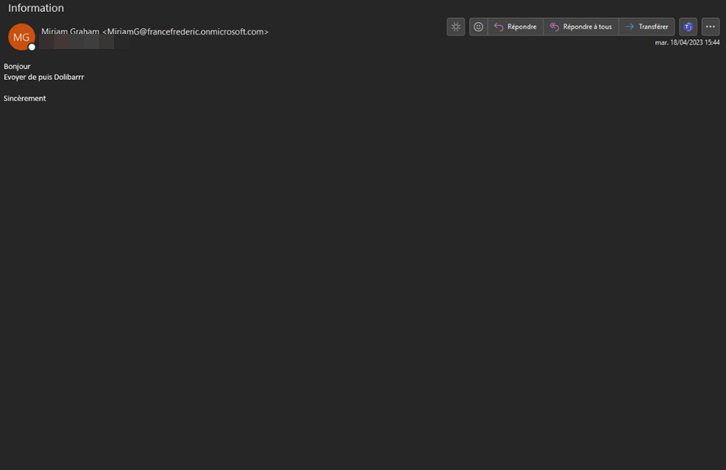Click the francefrederic.onmicrosoft.com email address
This screenshot has width=726, height=470.
pyautogui.click(x=186, y=32)
